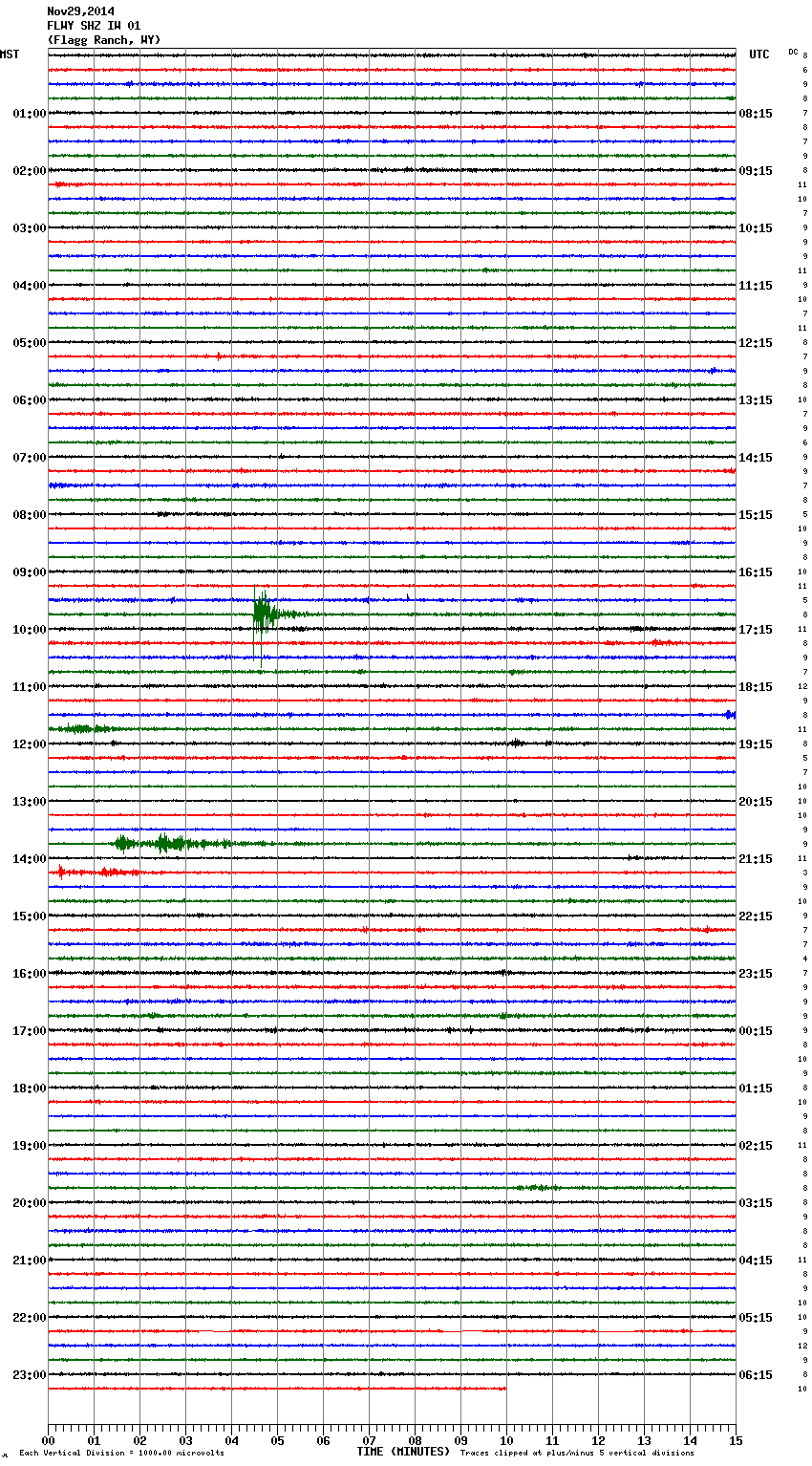The image size is (812, 1466).
Task: Click the 10:15 UTC time label
Action: [x=756, y=228]
